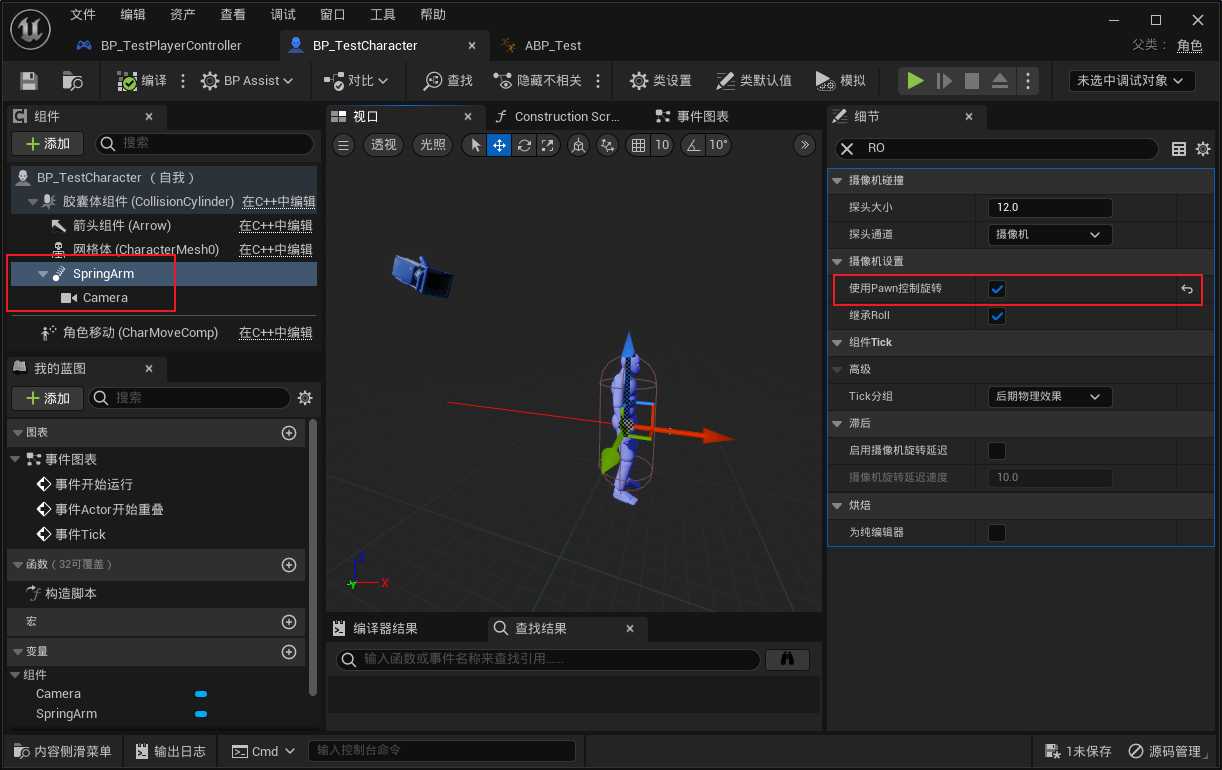Collapse the 摄像机碰撞 section in details

coord(838,181)
